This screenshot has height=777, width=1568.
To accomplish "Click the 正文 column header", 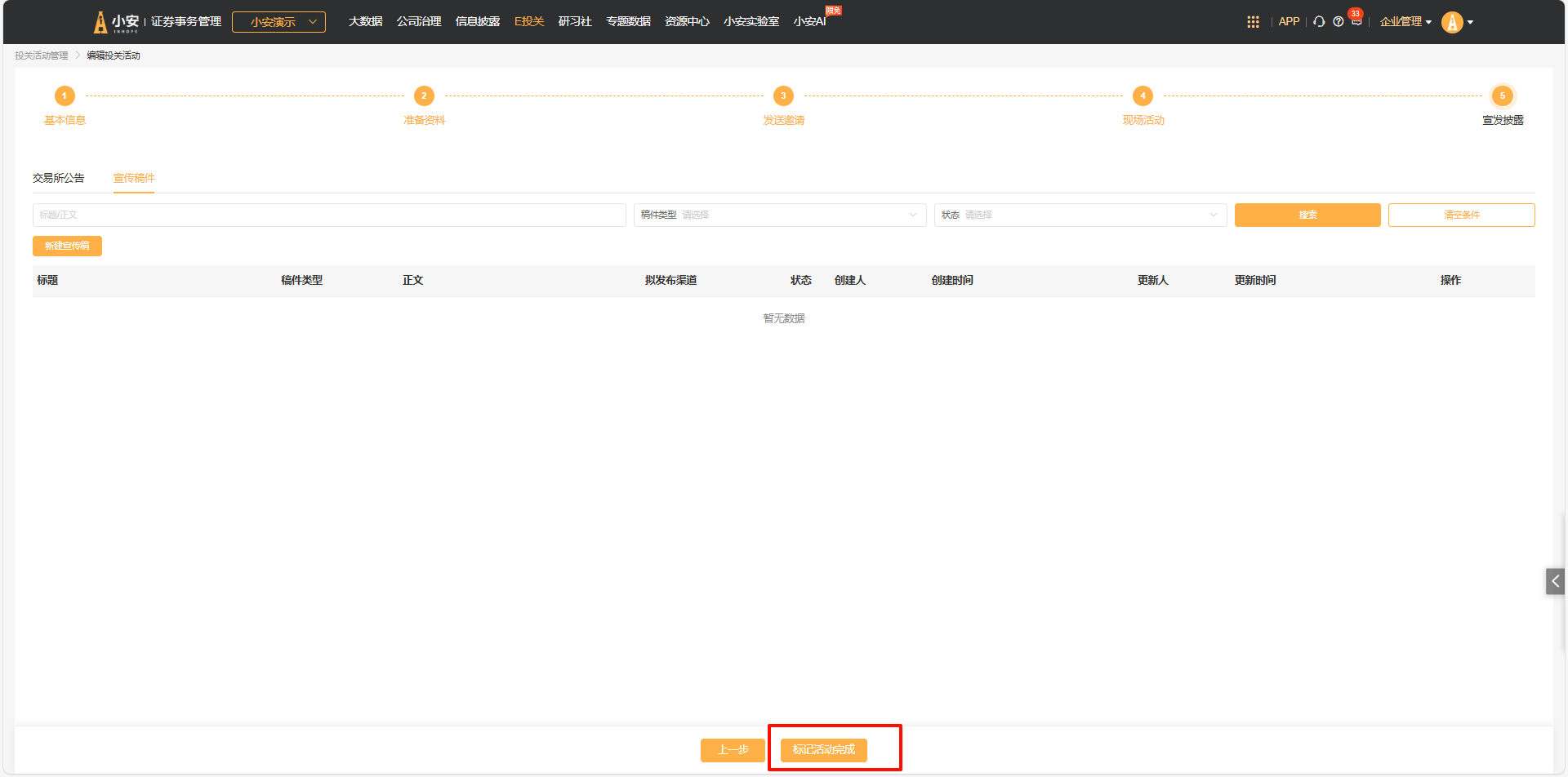I will click(412, 280).
